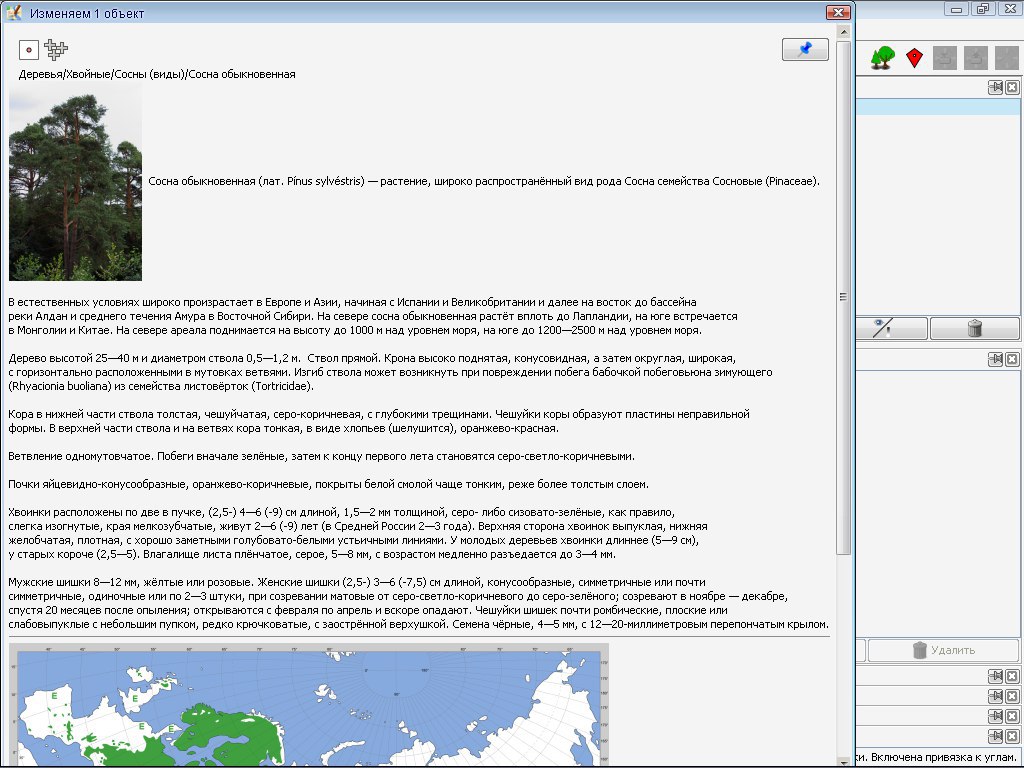Click the line starting "Почки яйцевидно-конусообразные"
The width and height of the screenshot is (1024, 768).
click(328, 485)
